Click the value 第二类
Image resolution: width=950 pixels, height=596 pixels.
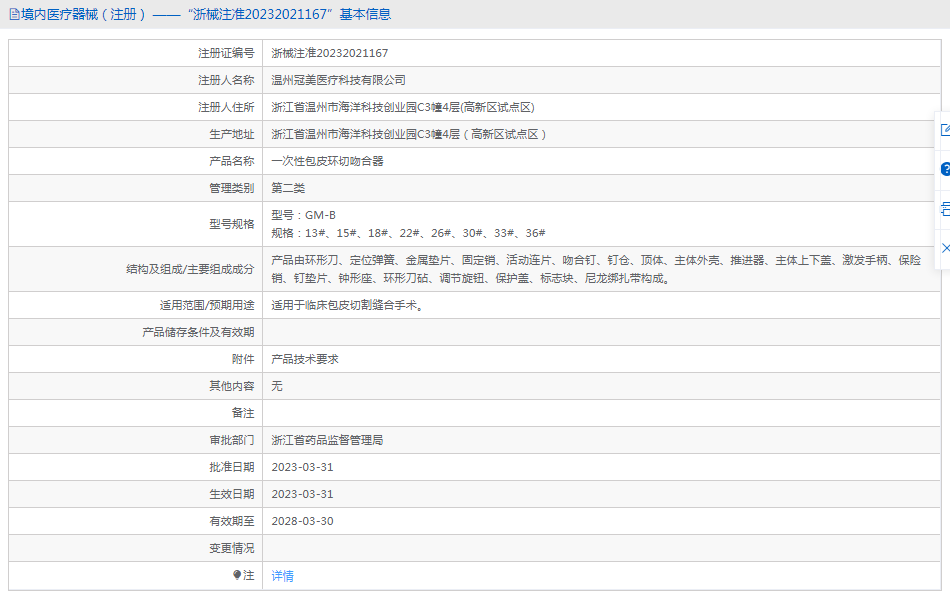[x=288, y=188]
